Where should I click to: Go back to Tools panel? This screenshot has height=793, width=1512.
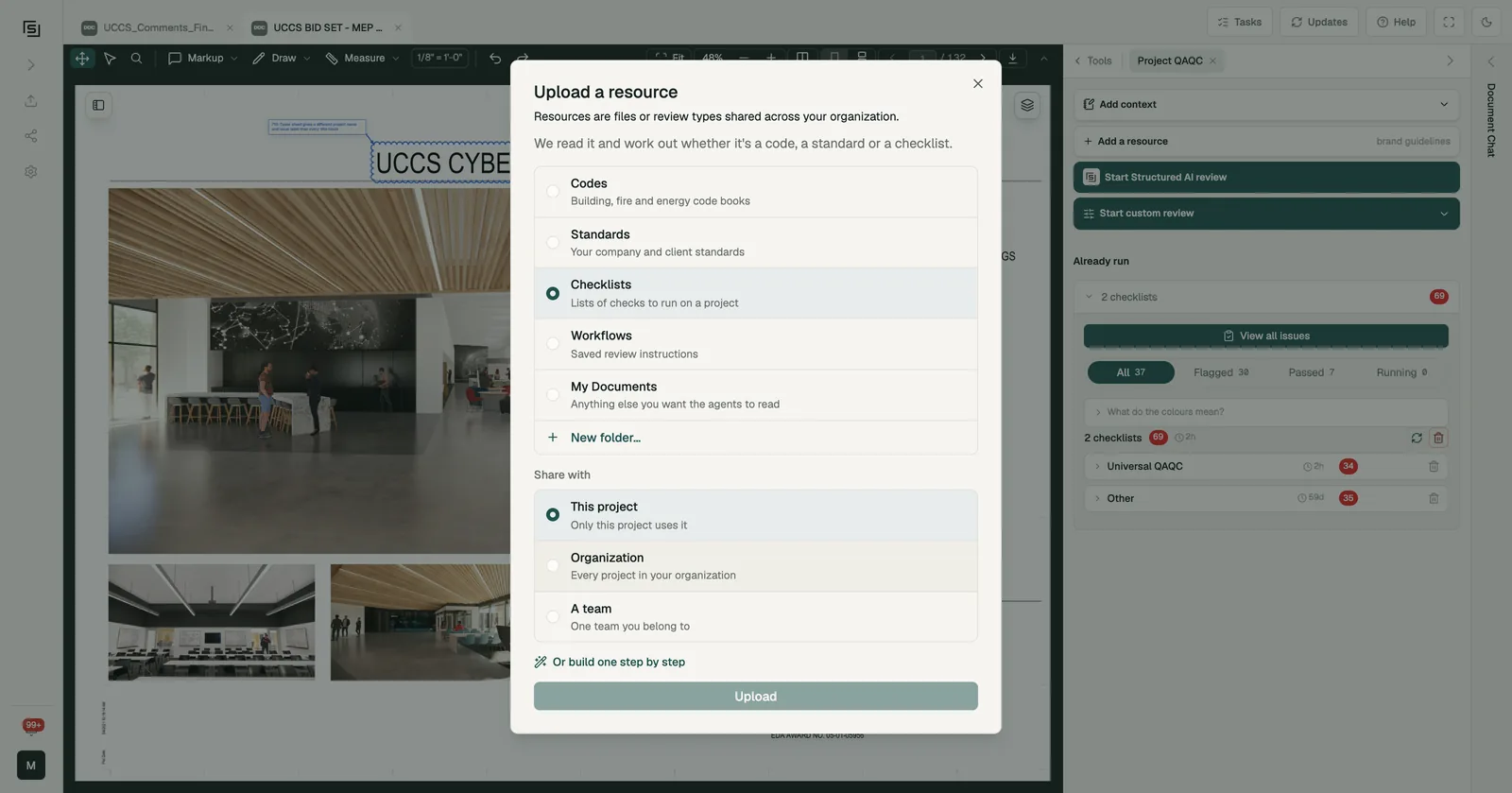[x=1093, y=60]
